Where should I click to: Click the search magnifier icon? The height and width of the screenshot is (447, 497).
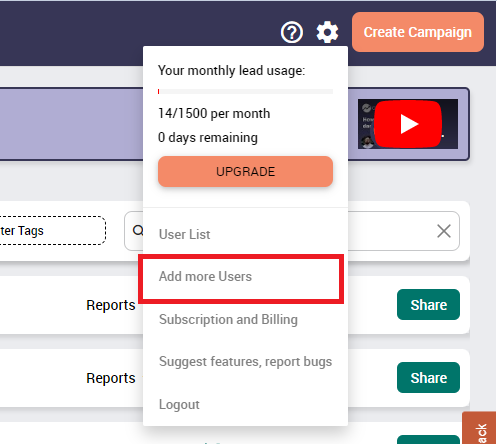point(138,230)
